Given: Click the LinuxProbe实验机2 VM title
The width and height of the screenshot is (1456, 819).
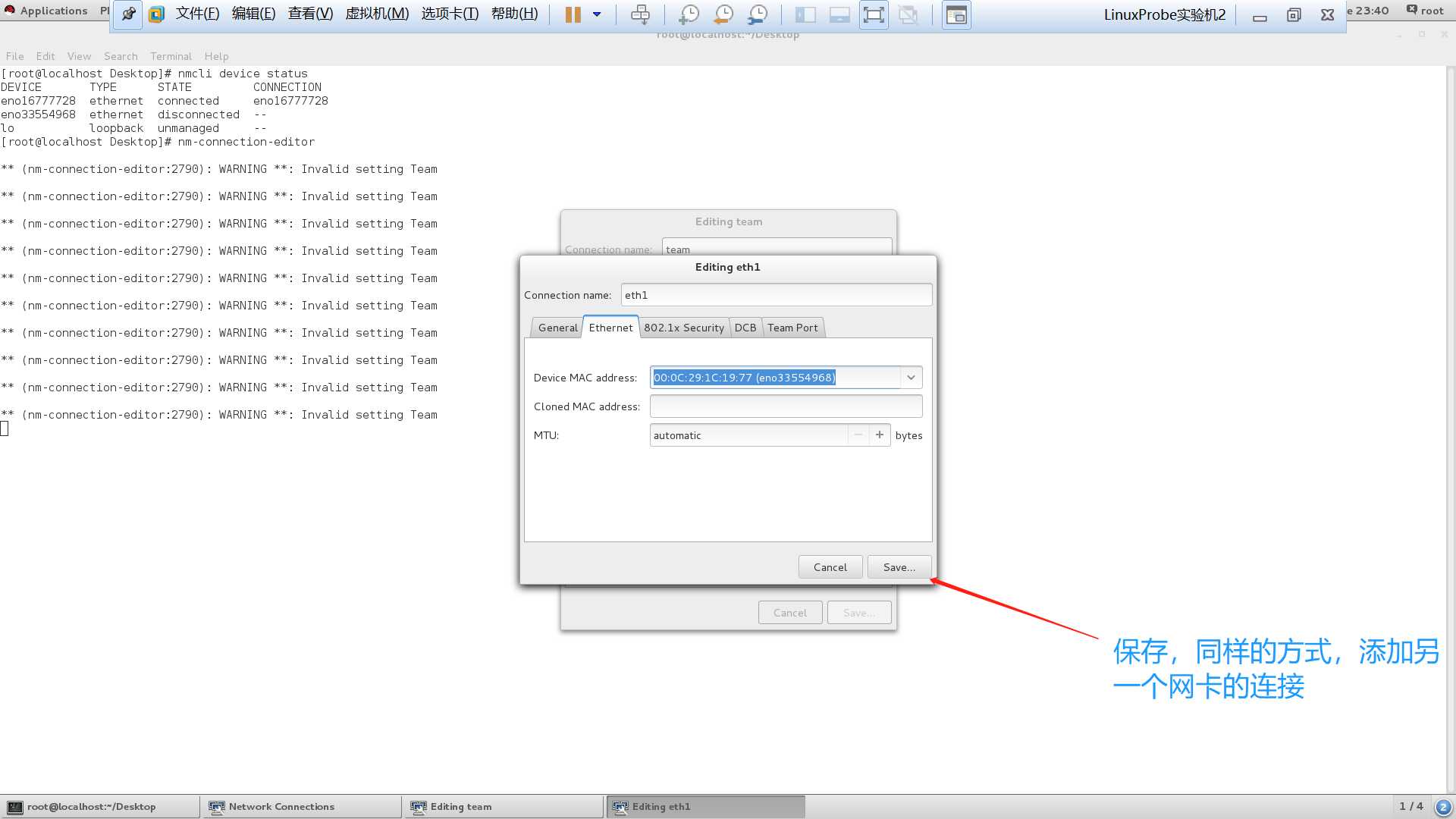Looking at the screenshot, I should click(x=1164, y=14).
